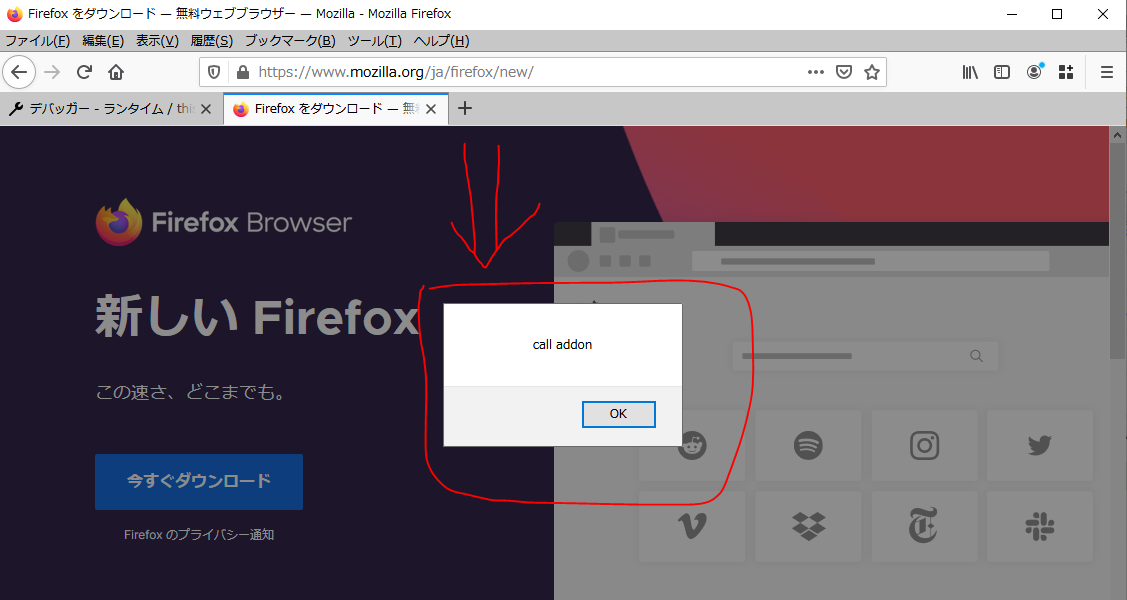The width and height of the screenshot is (1127, 600).
Task: Toggle the sidebar view icon
Action: [x=1002, y=72]
